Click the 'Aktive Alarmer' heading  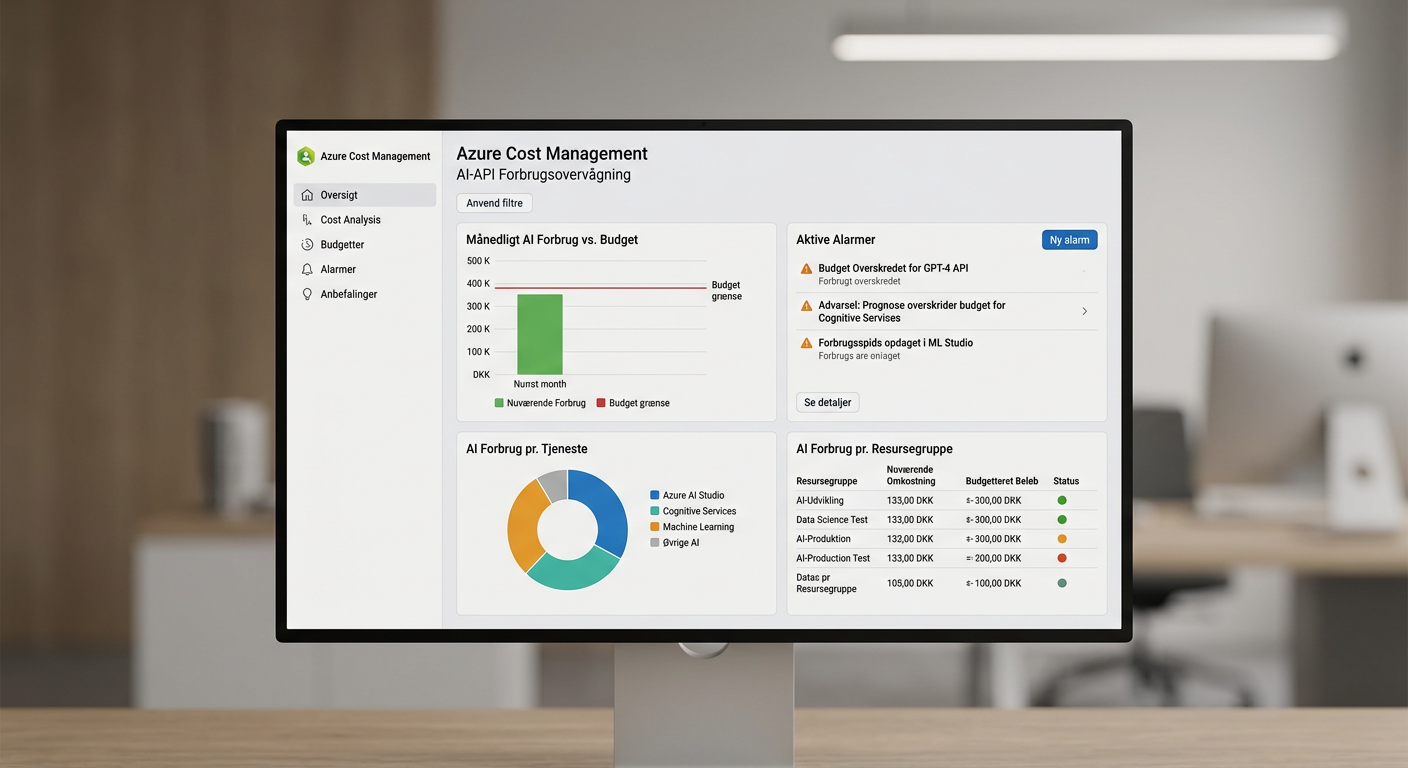(x=836, y=240)
